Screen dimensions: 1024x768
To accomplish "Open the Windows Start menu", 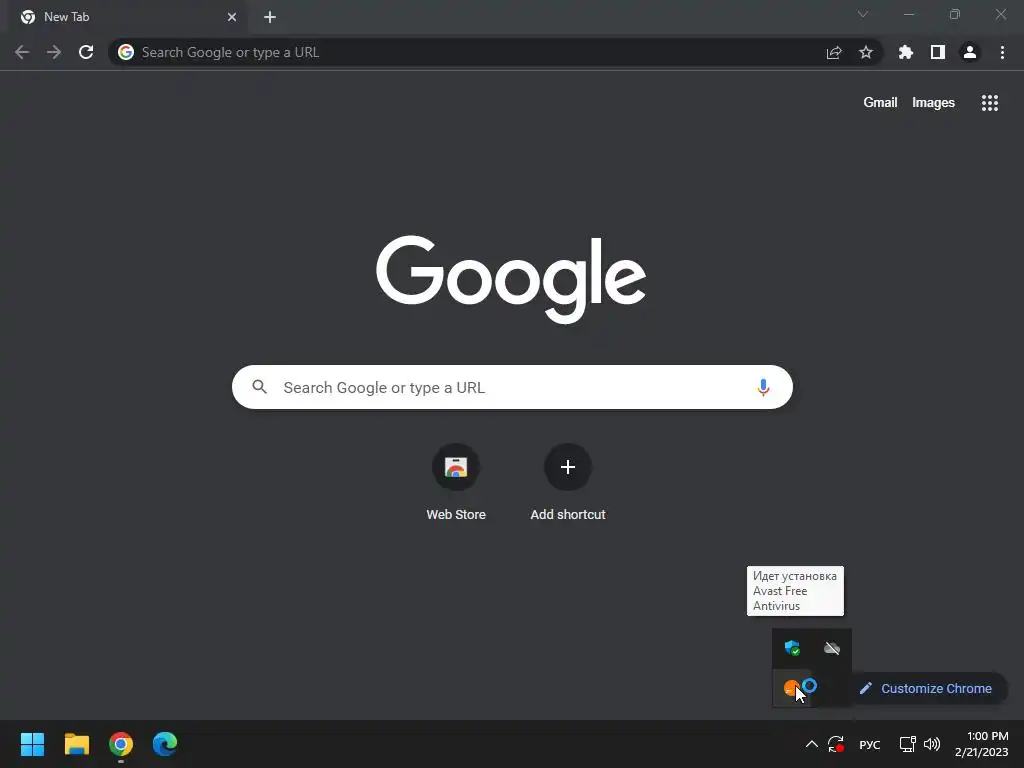I will (x=32, y=744).
